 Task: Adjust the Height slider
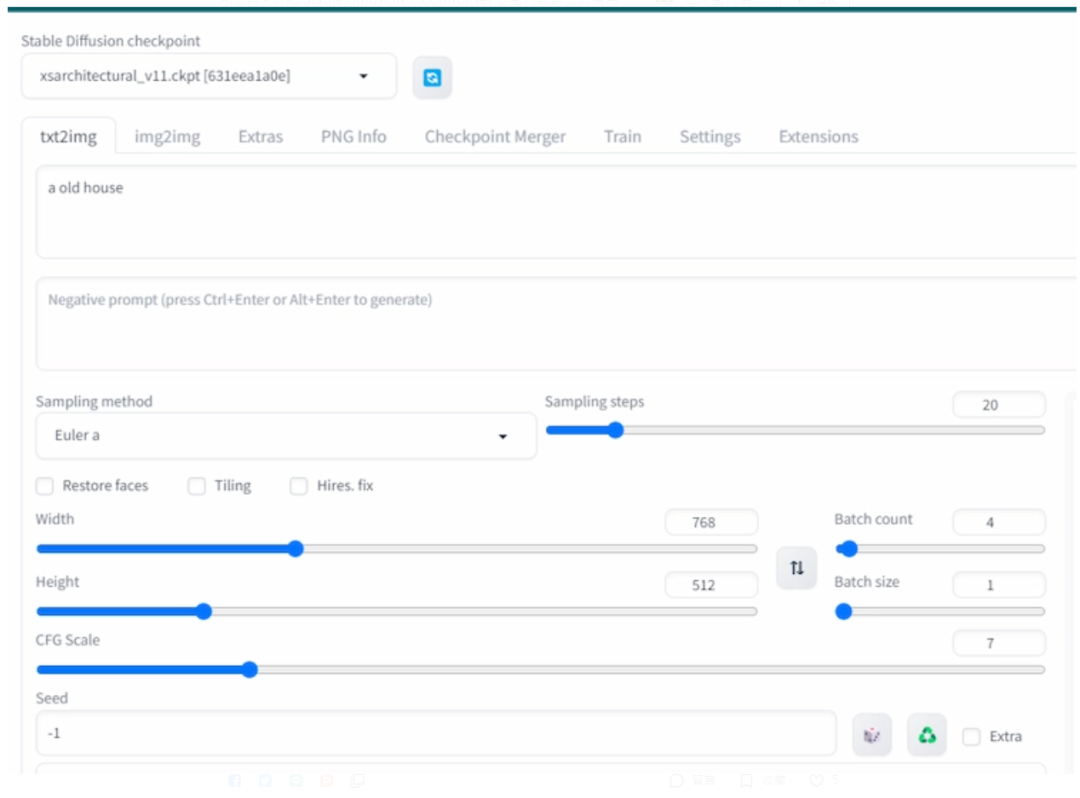point(397,611)
